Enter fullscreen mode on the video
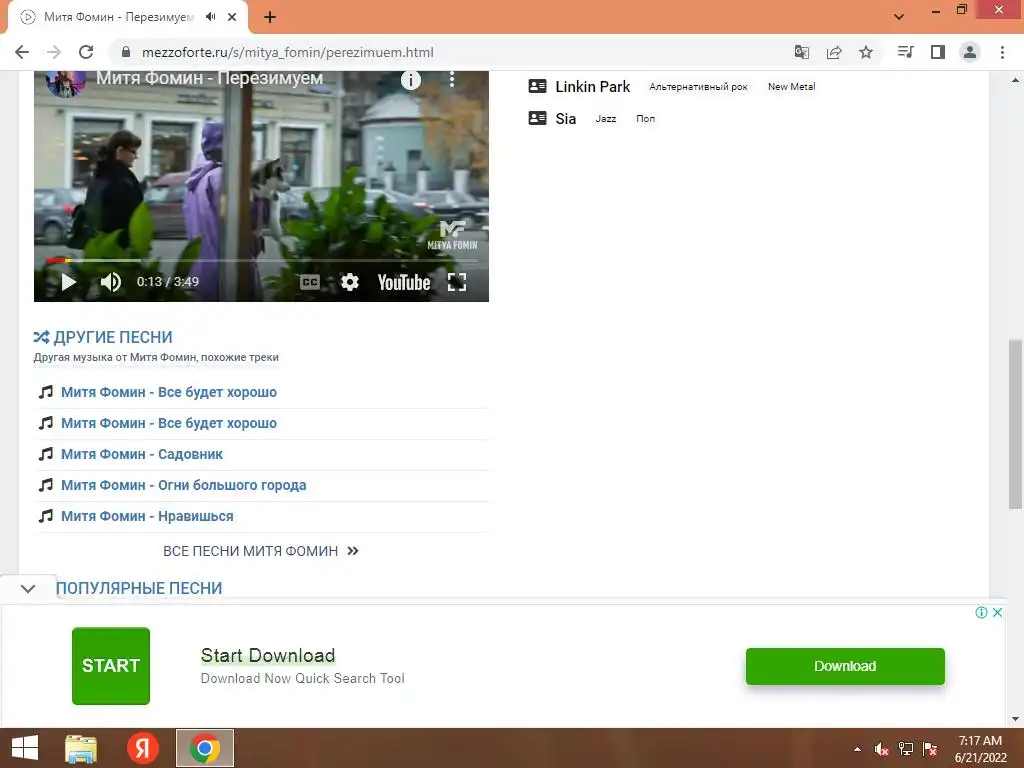 coord(457,282)
